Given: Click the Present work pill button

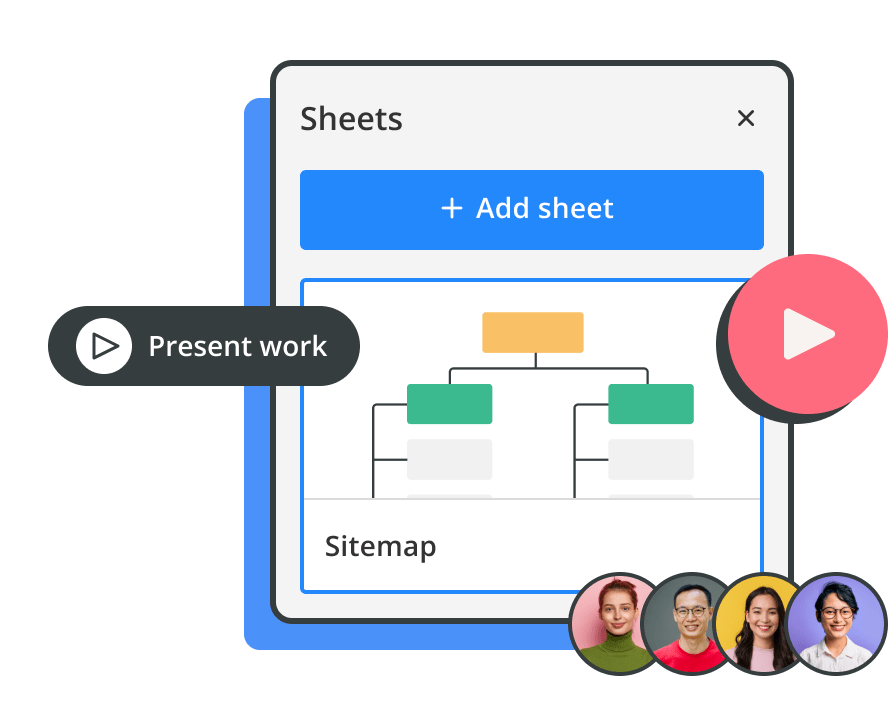Looking at the screenshot, I should tap(204, 346).
